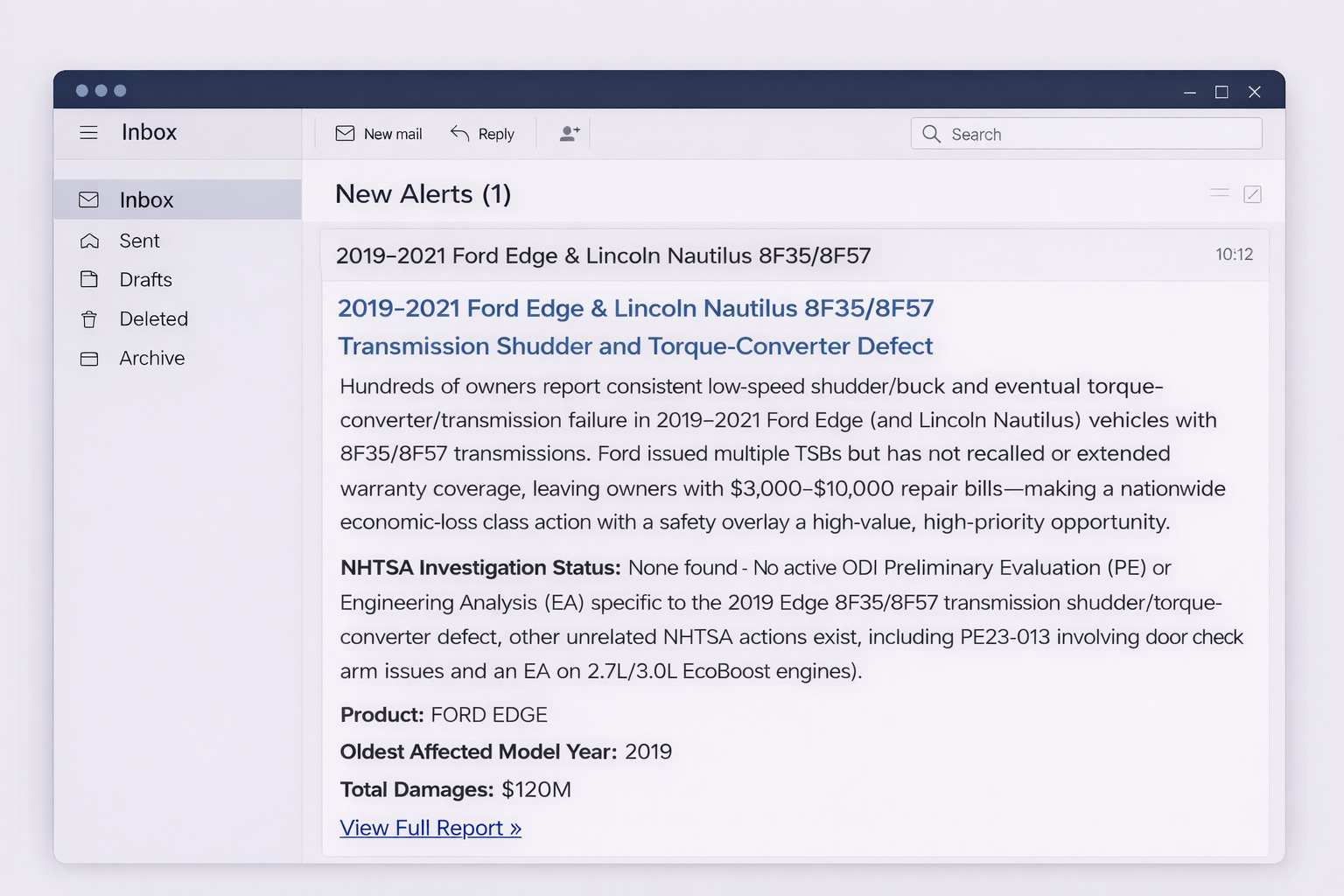Click the Sent folder icon
The height and width of the screenshot is (896, 1344).
pos(89,241)
